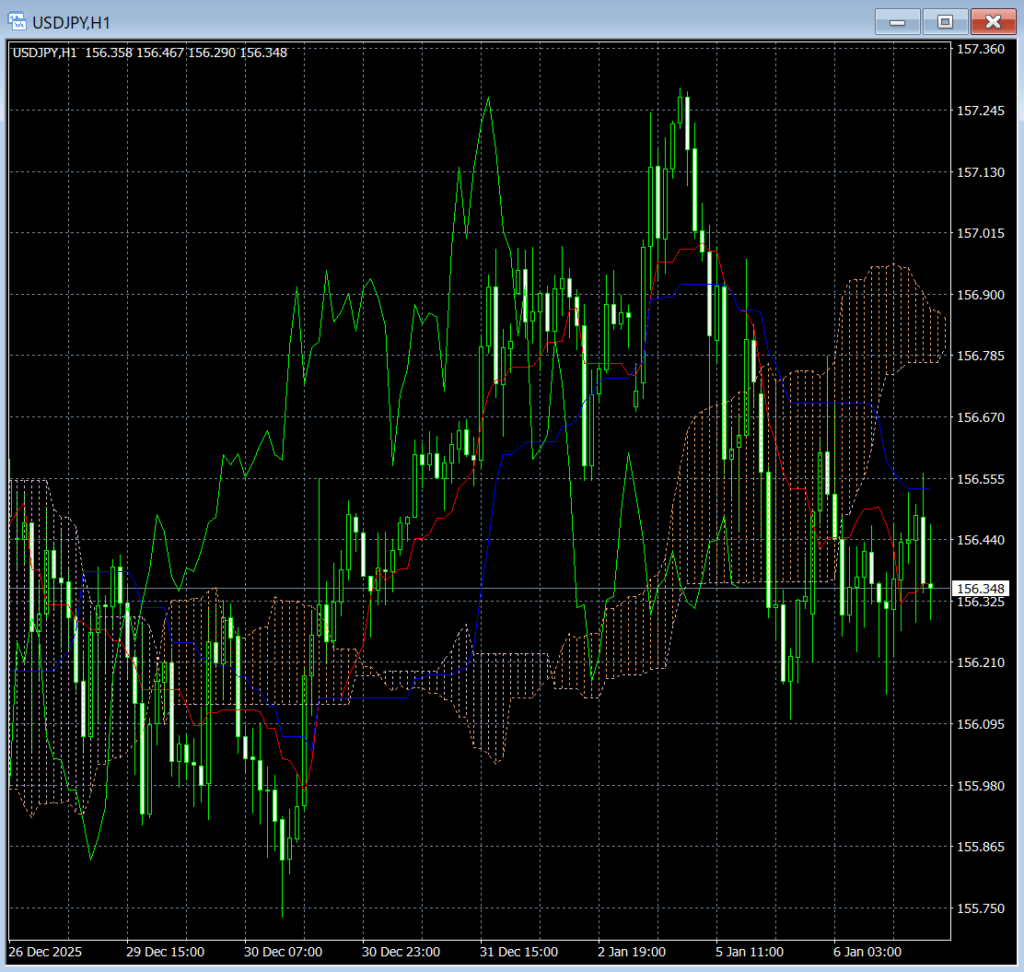1024x972 pixels.
Task: Click the 30 Dec 23:00 time label
Action: tap(400, 951)
